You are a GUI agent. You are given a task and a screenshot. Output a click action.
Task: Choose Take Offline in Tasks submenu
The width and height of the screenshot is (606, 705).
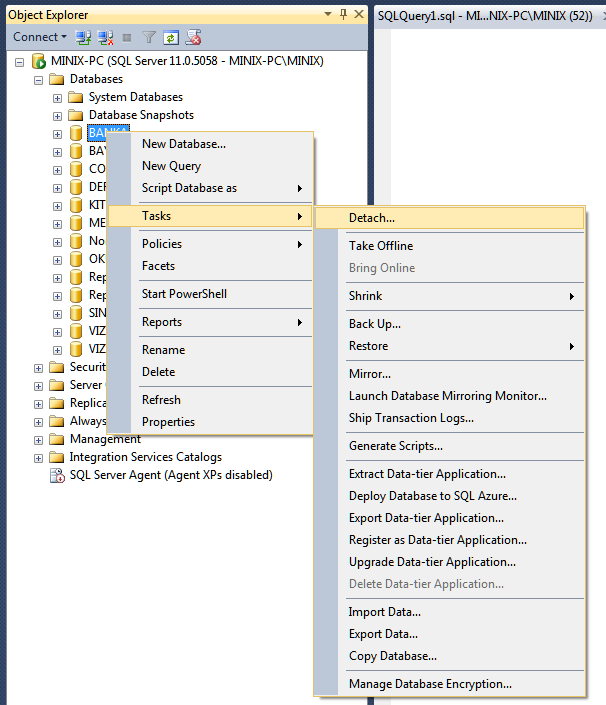[380, 246]
